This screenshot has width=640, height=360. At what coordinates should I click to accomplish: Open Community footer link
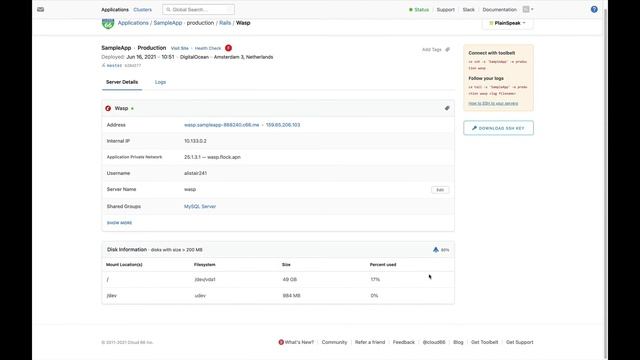[x=334, y=342]
